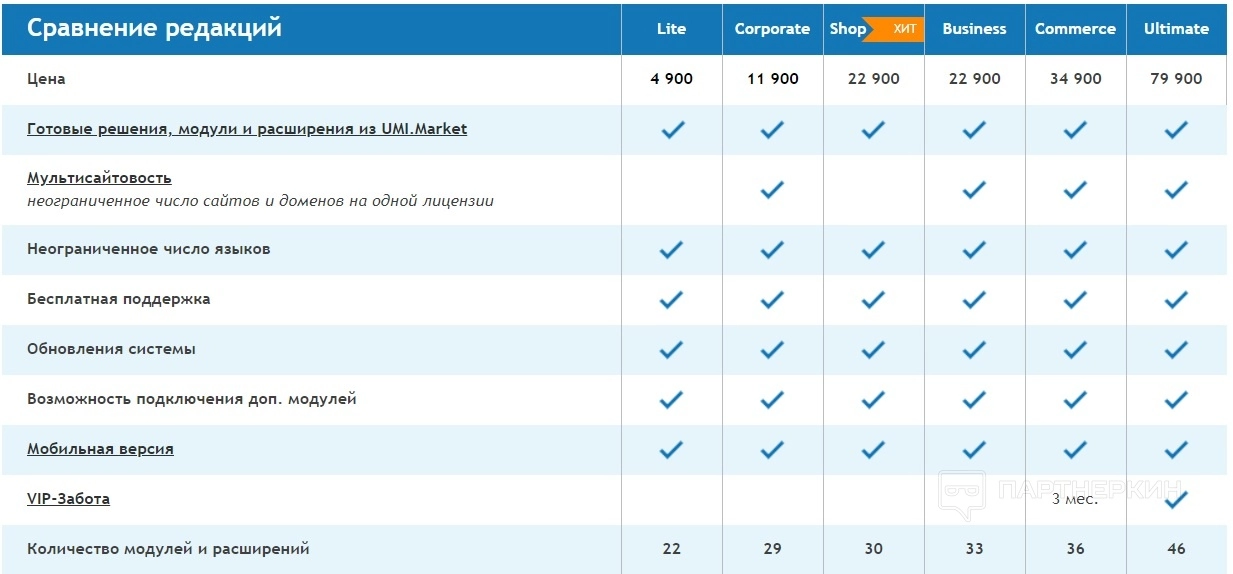Click Ultimate checkmark in VIP-Забота row
Screen dimensions: 1233x574
point(1176,498)
